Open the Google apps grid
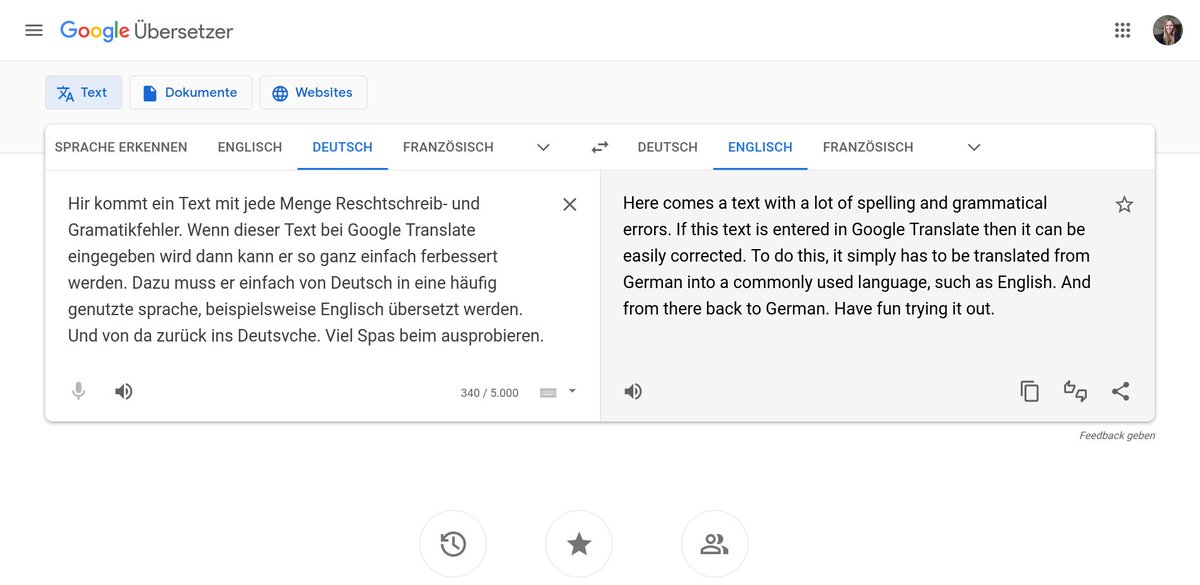 (x=1122, y=30)
